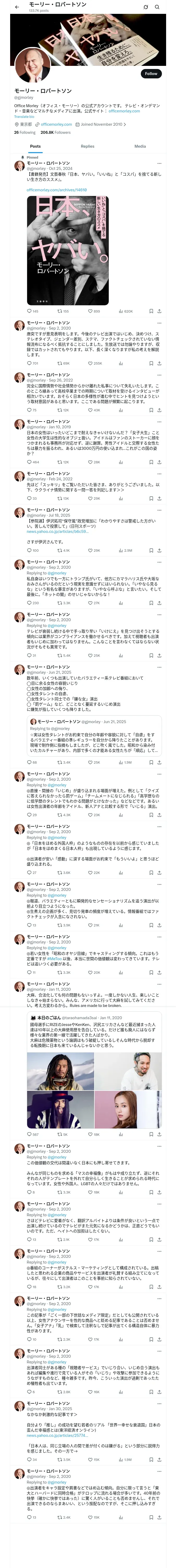This screenshot has height=1568, width=176.
Task: Bookmark the Jul 18, 2025 post
Action: (151, 550)
